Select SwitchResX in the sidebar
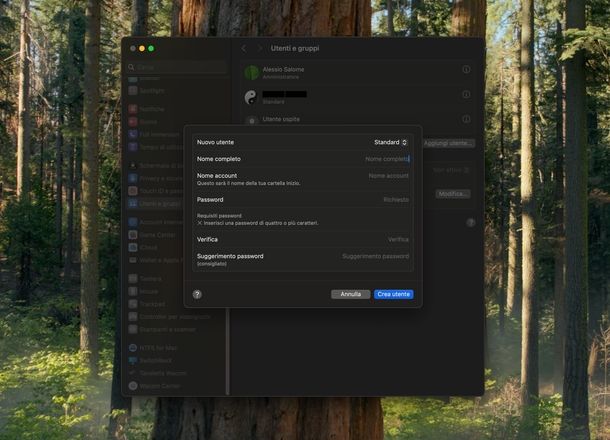610x440 pixels. [150, 360]
